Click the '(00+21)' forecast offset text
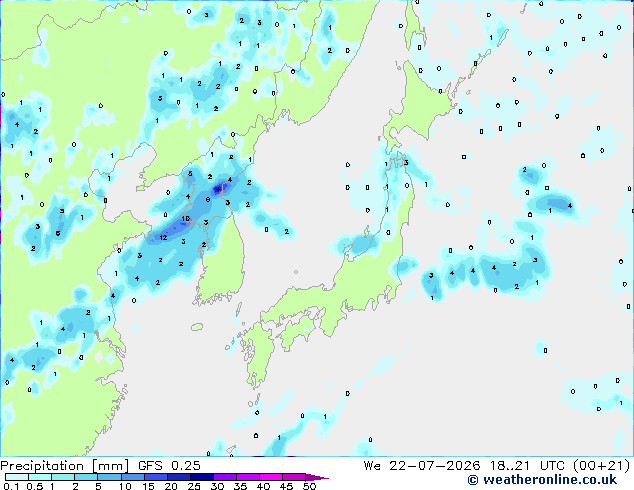The height and width of the screenshot is (490, 634). [x=602, y=466]
